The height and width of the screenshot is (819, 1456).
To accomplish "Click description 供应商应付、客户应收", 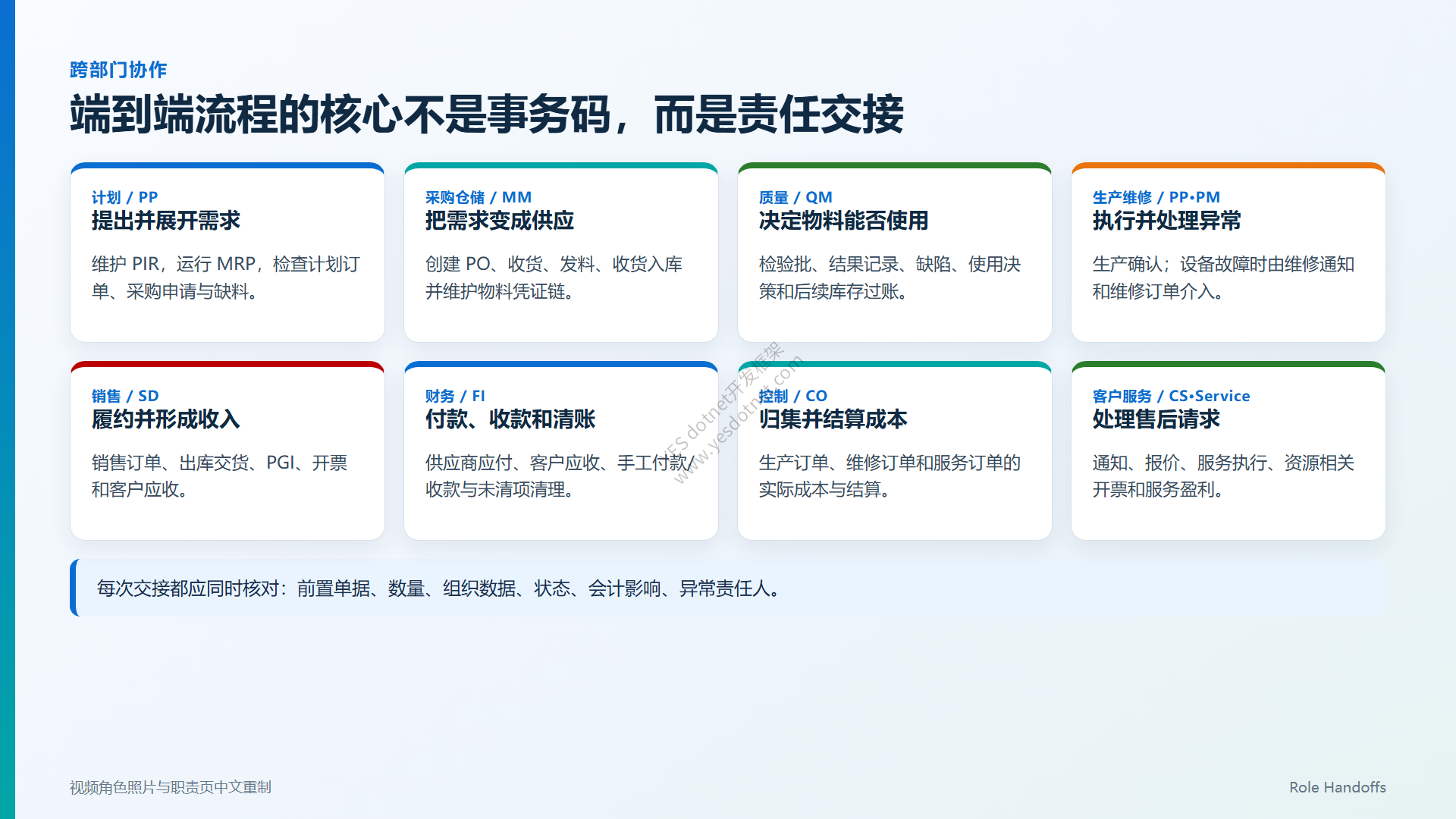I will [560, 476].
